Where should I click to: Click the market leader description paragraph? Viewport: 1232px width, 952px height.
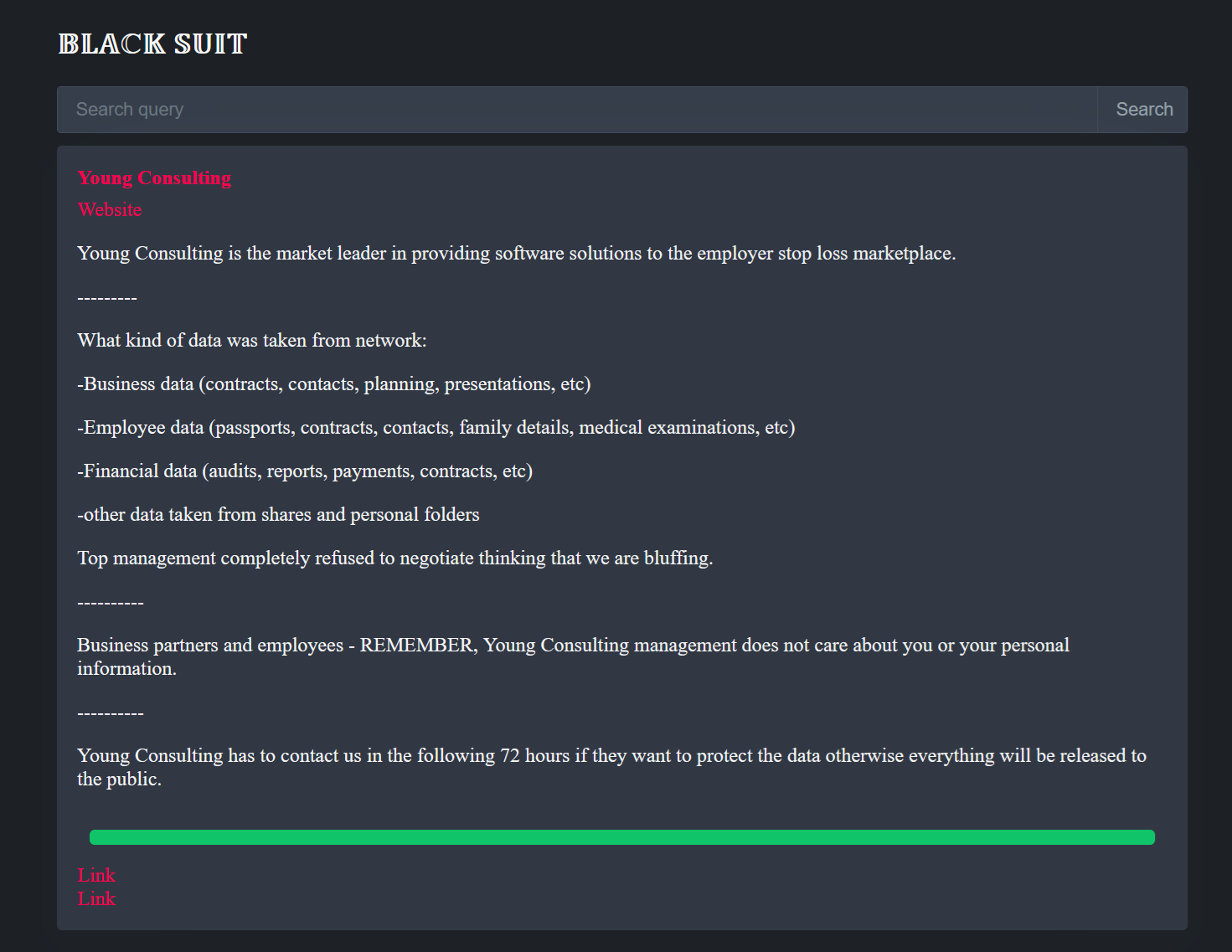tap(516, 254)
